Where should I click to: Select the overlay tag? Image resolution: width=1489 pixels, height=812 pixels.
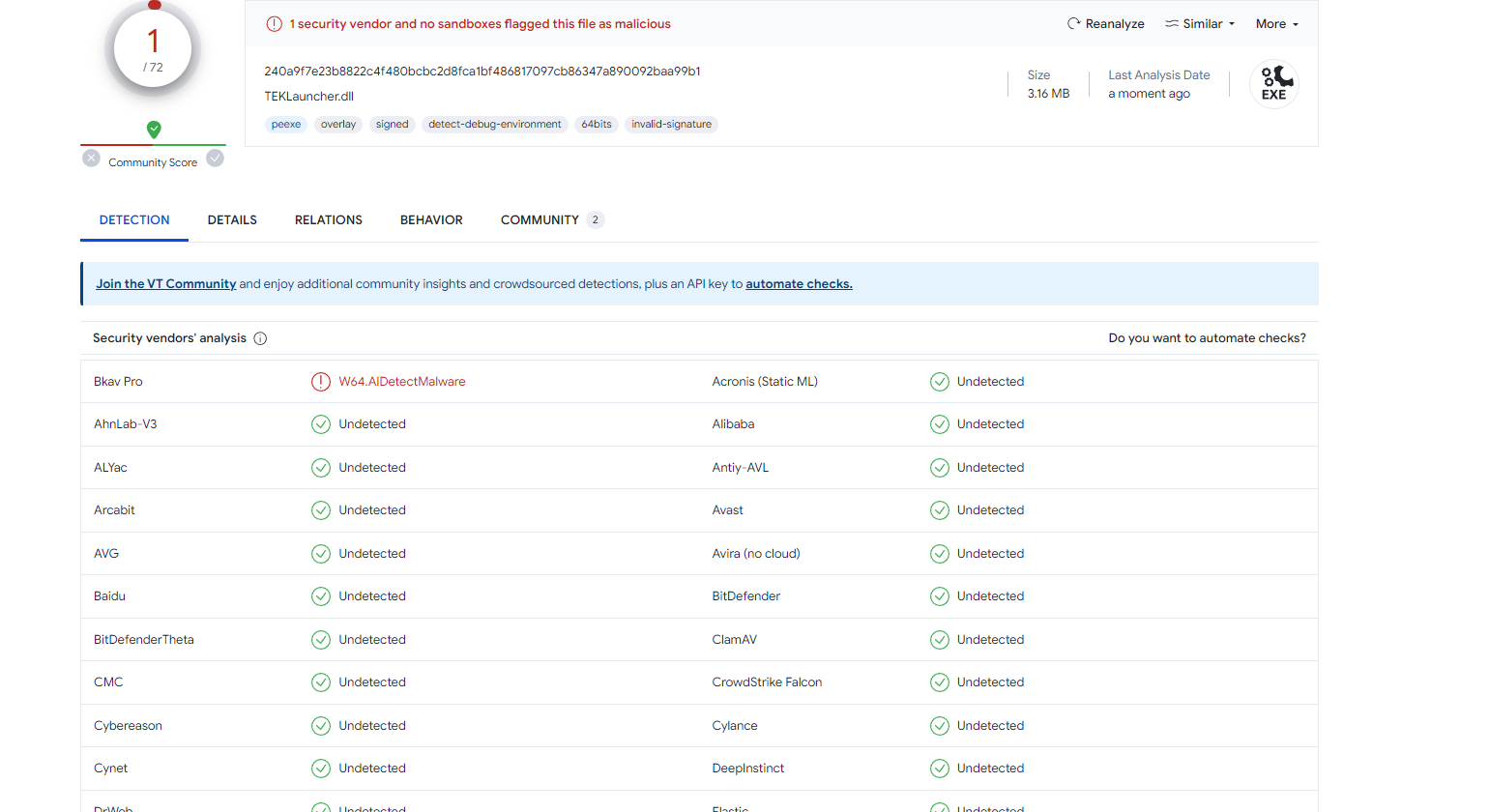tap(338, 125)
